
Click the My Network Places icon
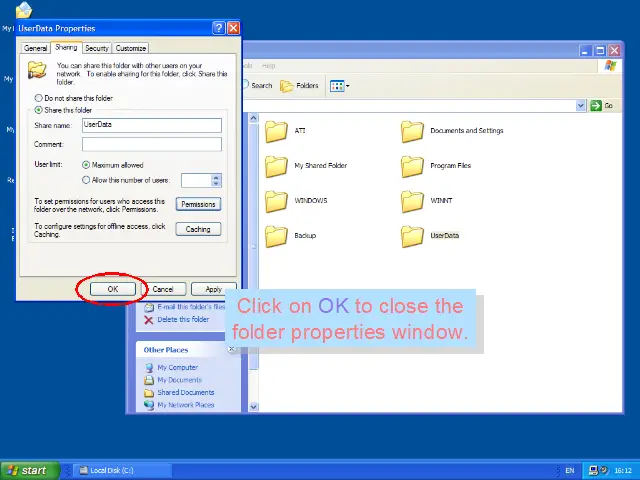coord(149,405)
